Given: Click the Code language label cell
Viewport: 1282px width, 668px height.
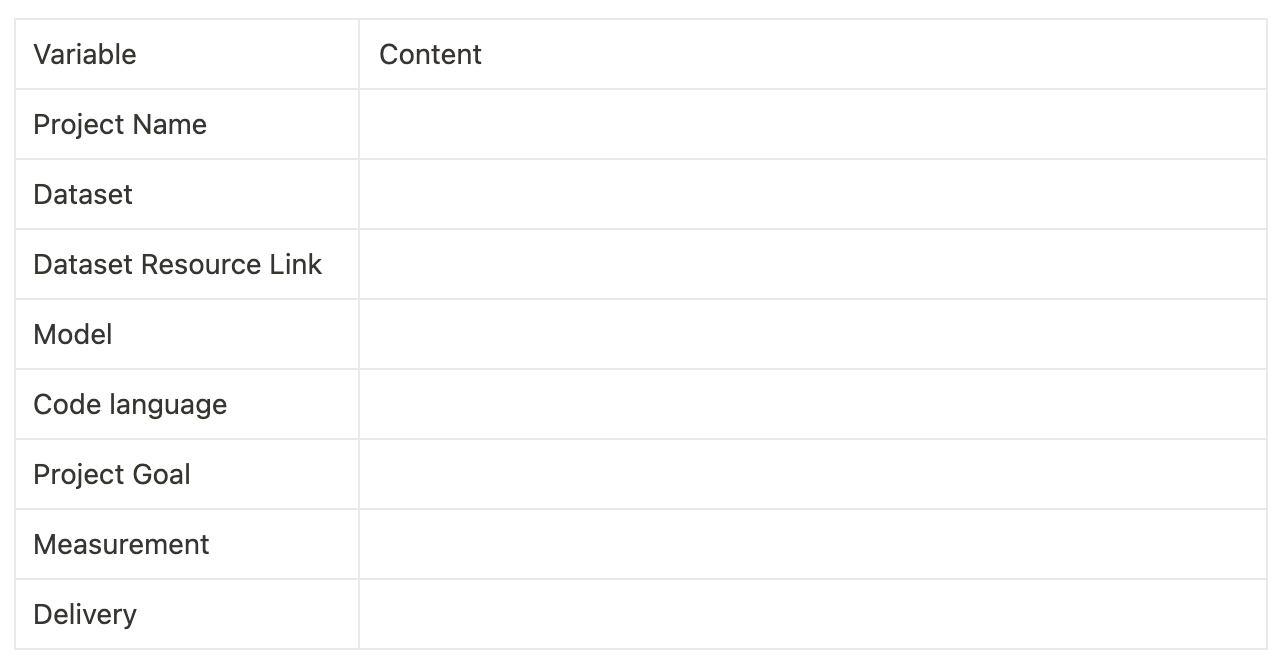Looking at the screenshot, I should click(187, 404).
